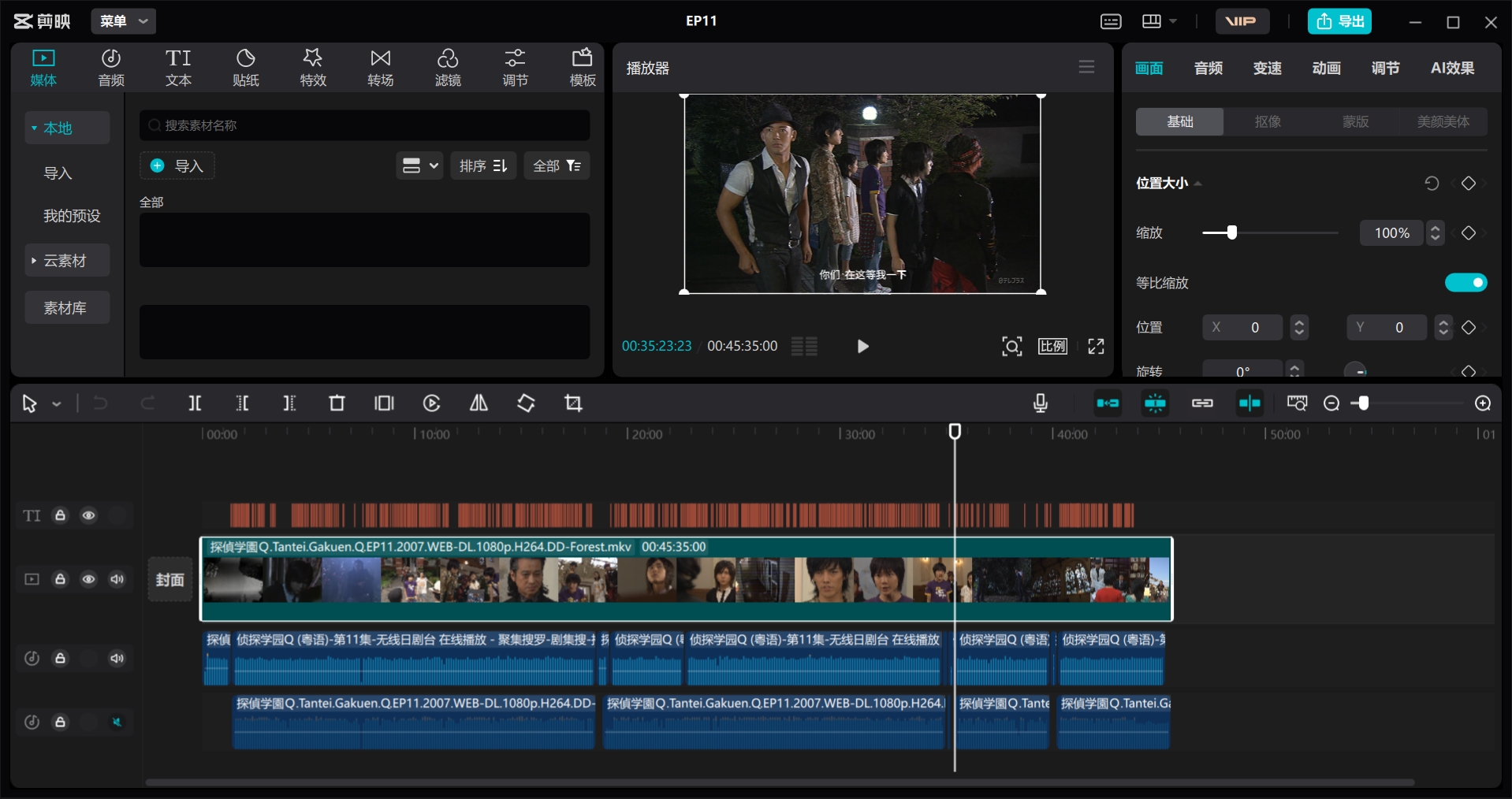The height and width of the screenshot is (799, 1512).
Task: Click the 比例 aspect ratio button
Action: (x=1052, y=346)
